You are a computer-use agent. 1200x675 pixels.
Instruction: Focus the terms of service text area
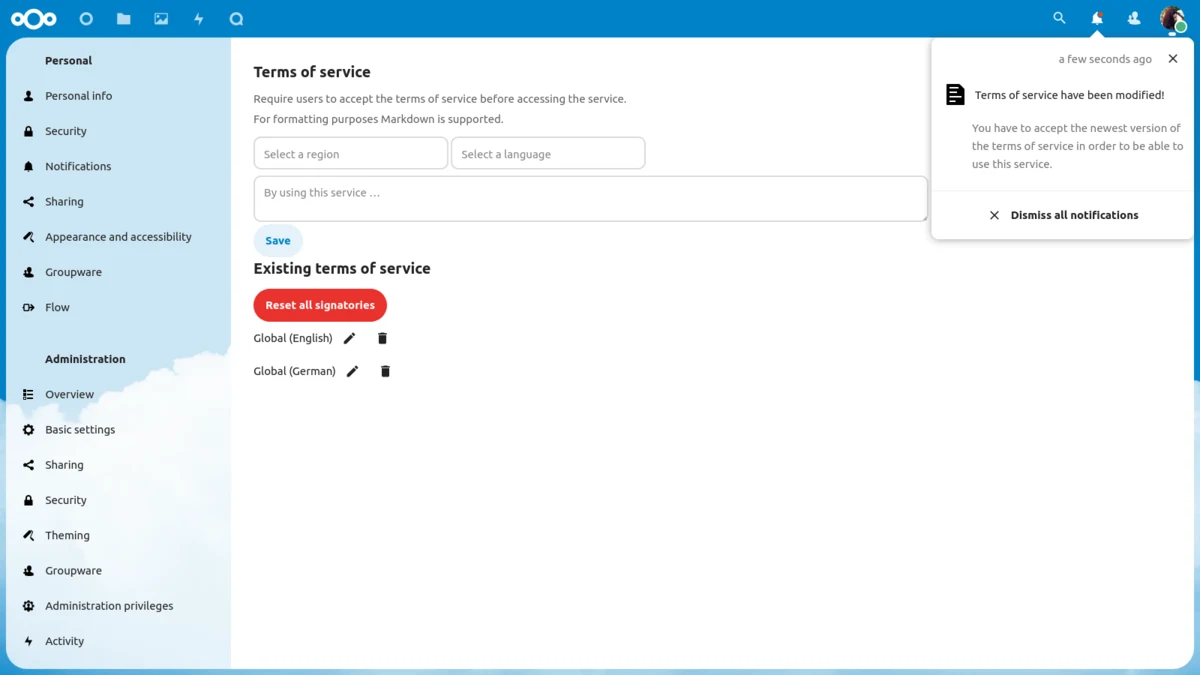(590, 199)
